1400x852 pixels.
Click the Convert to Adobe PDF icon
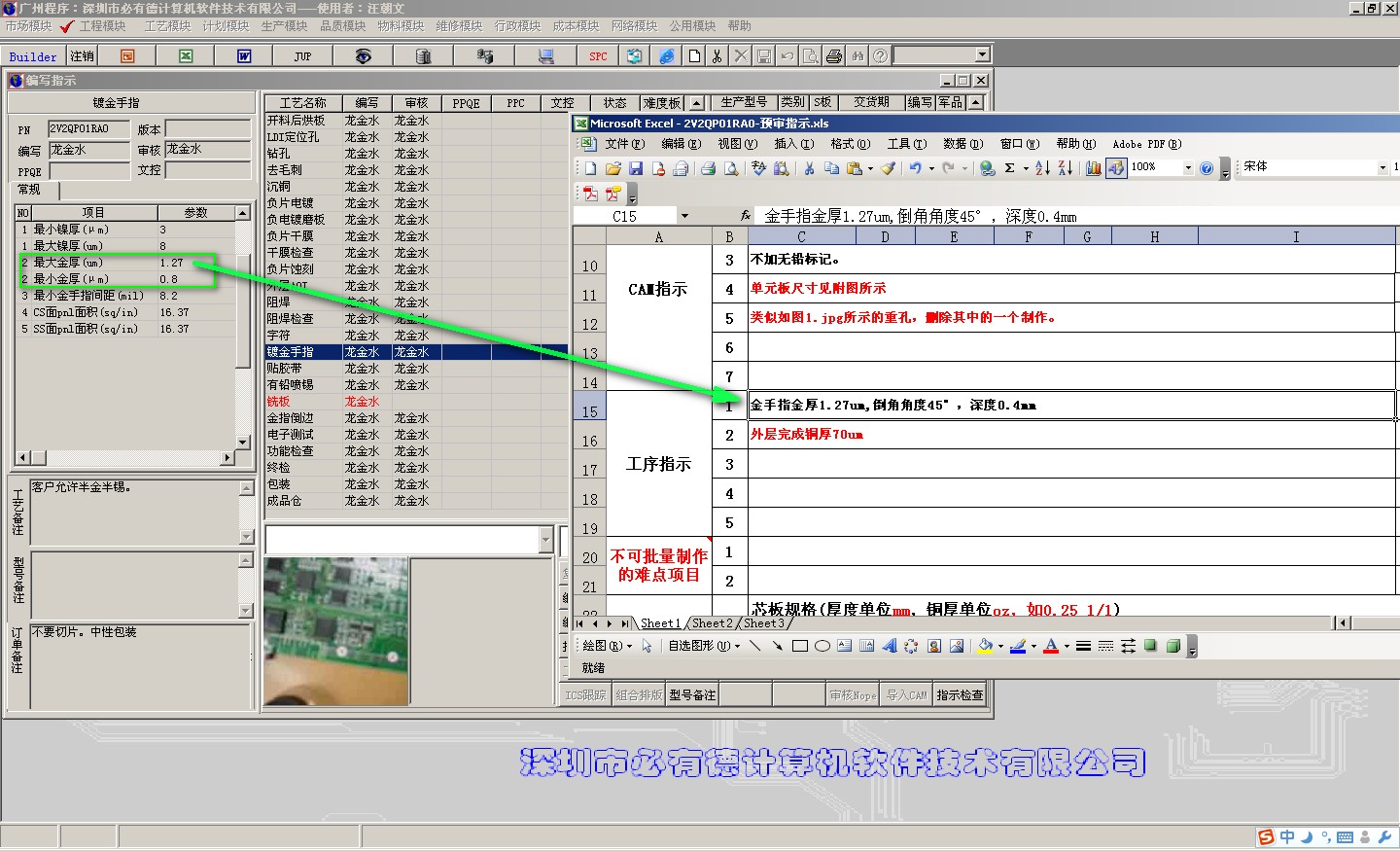590,194
